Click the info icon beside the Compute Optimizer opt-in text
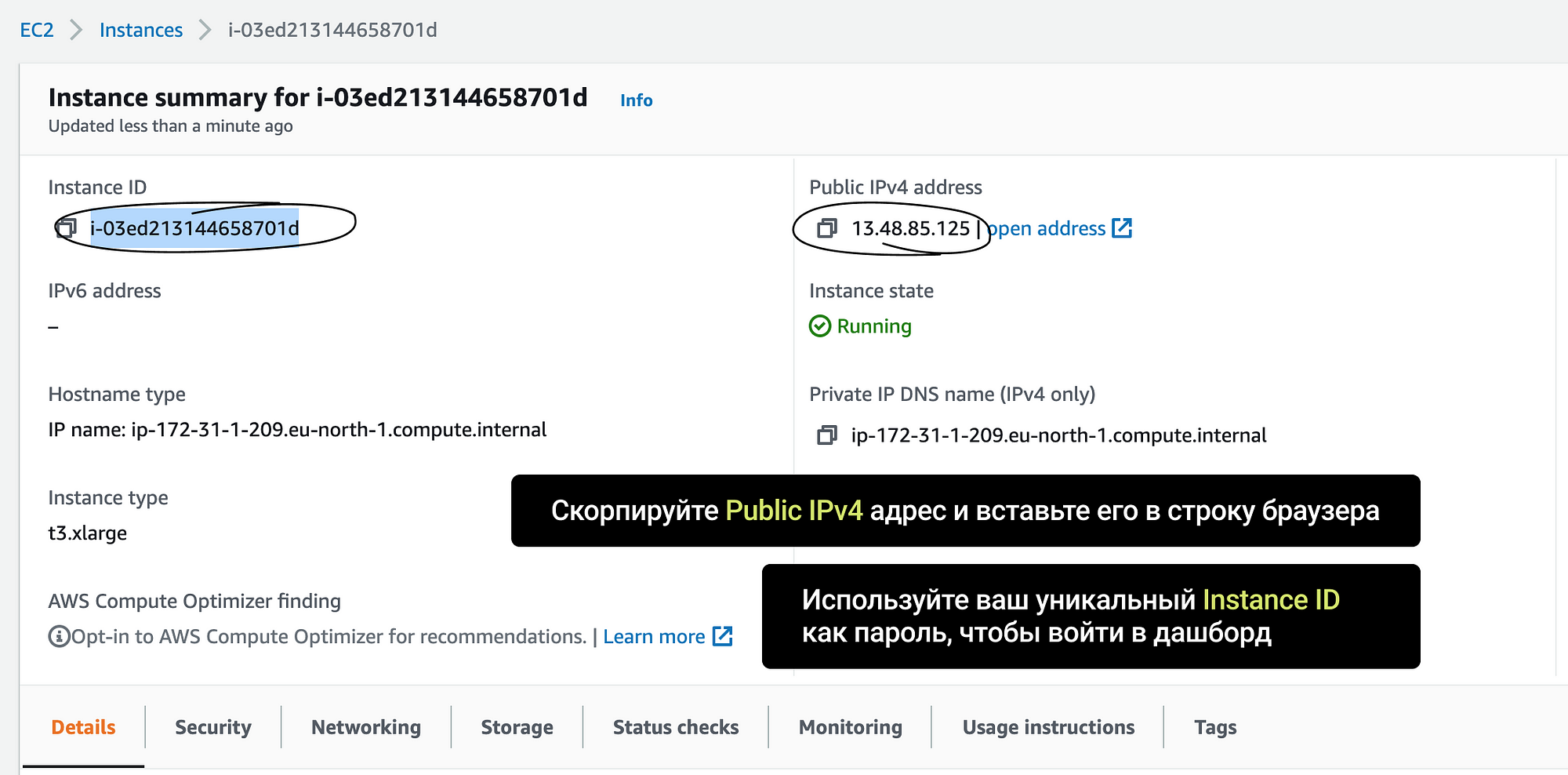1568x775 pixels. [x=59, y=636]
